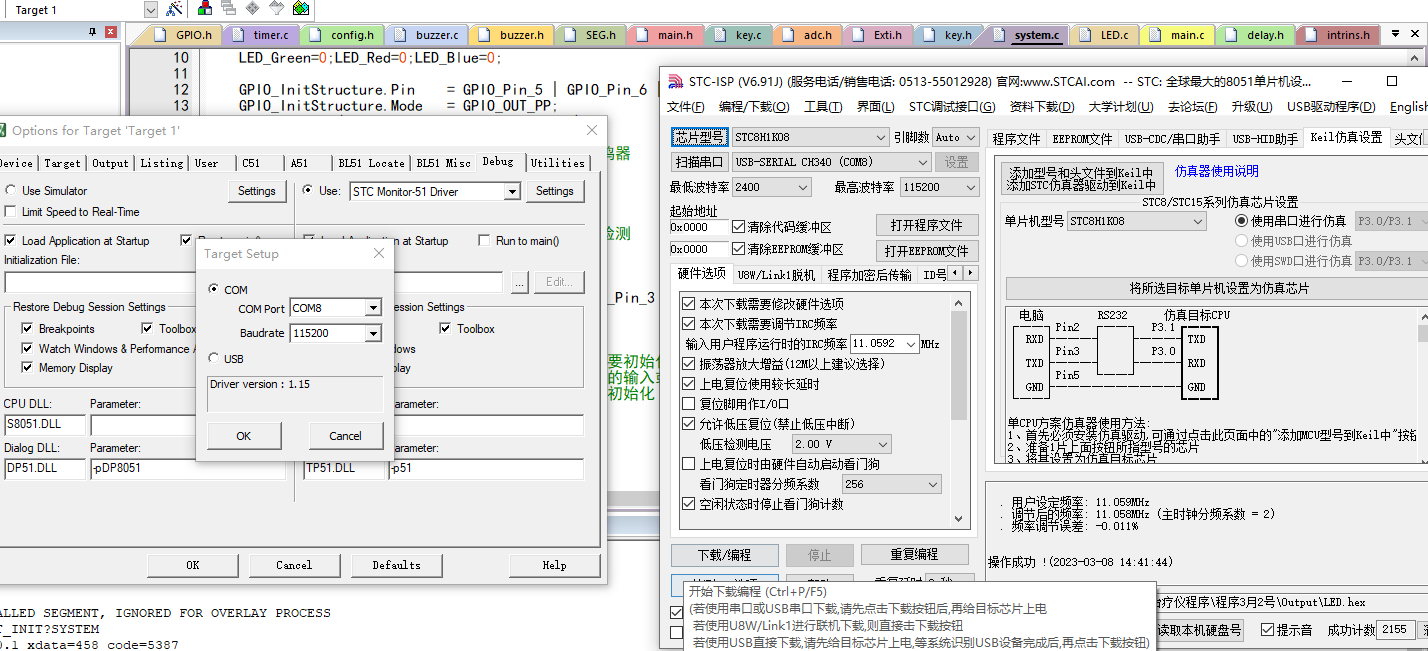
Task: Open the Baudrate 115200 dropdown
Action: [374, 333]
